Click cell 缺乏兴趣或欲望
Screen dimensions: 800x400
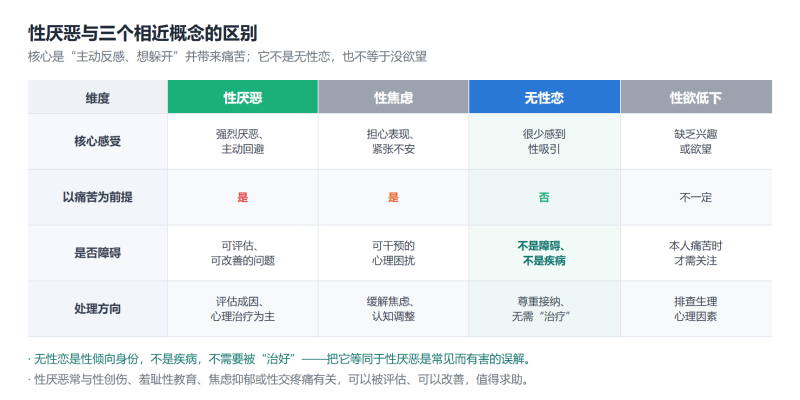[696, 142]
